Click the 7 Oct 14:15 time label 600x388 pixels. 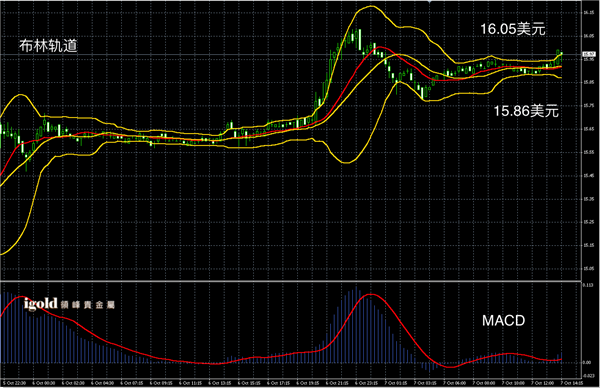[572, 383]
